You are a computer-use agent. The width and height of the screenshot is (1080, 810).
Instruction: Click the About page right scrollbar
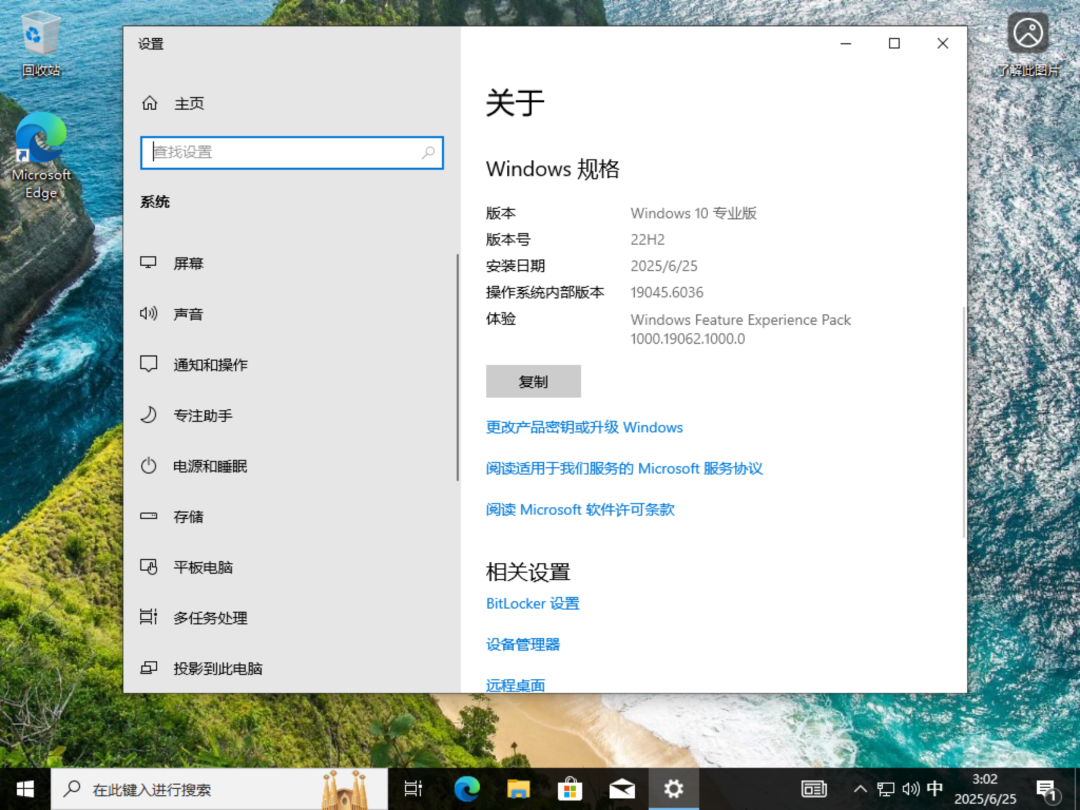click(964, 422)
